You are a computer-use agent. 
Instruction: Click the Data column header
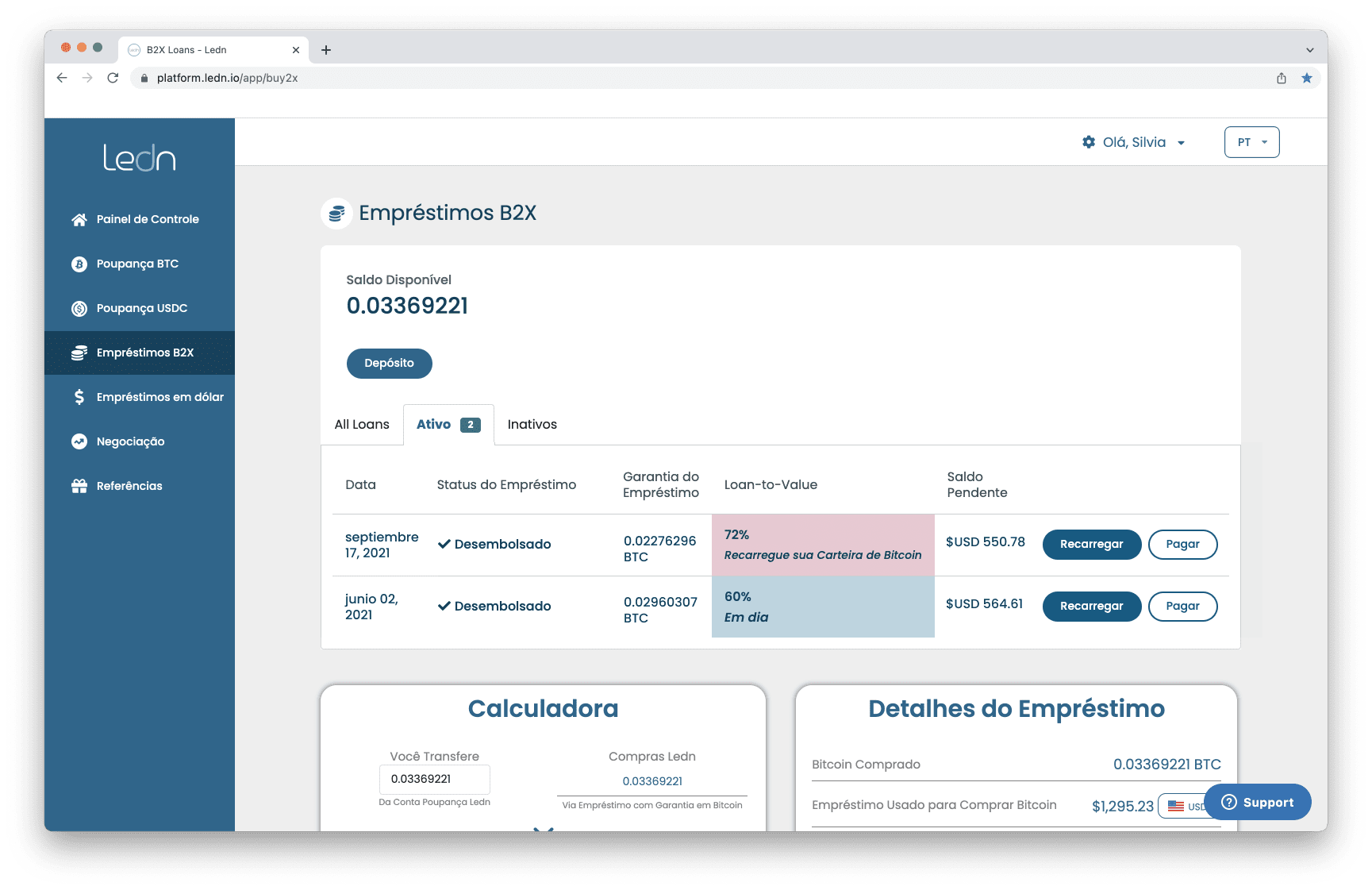click(x=360, y=485)
